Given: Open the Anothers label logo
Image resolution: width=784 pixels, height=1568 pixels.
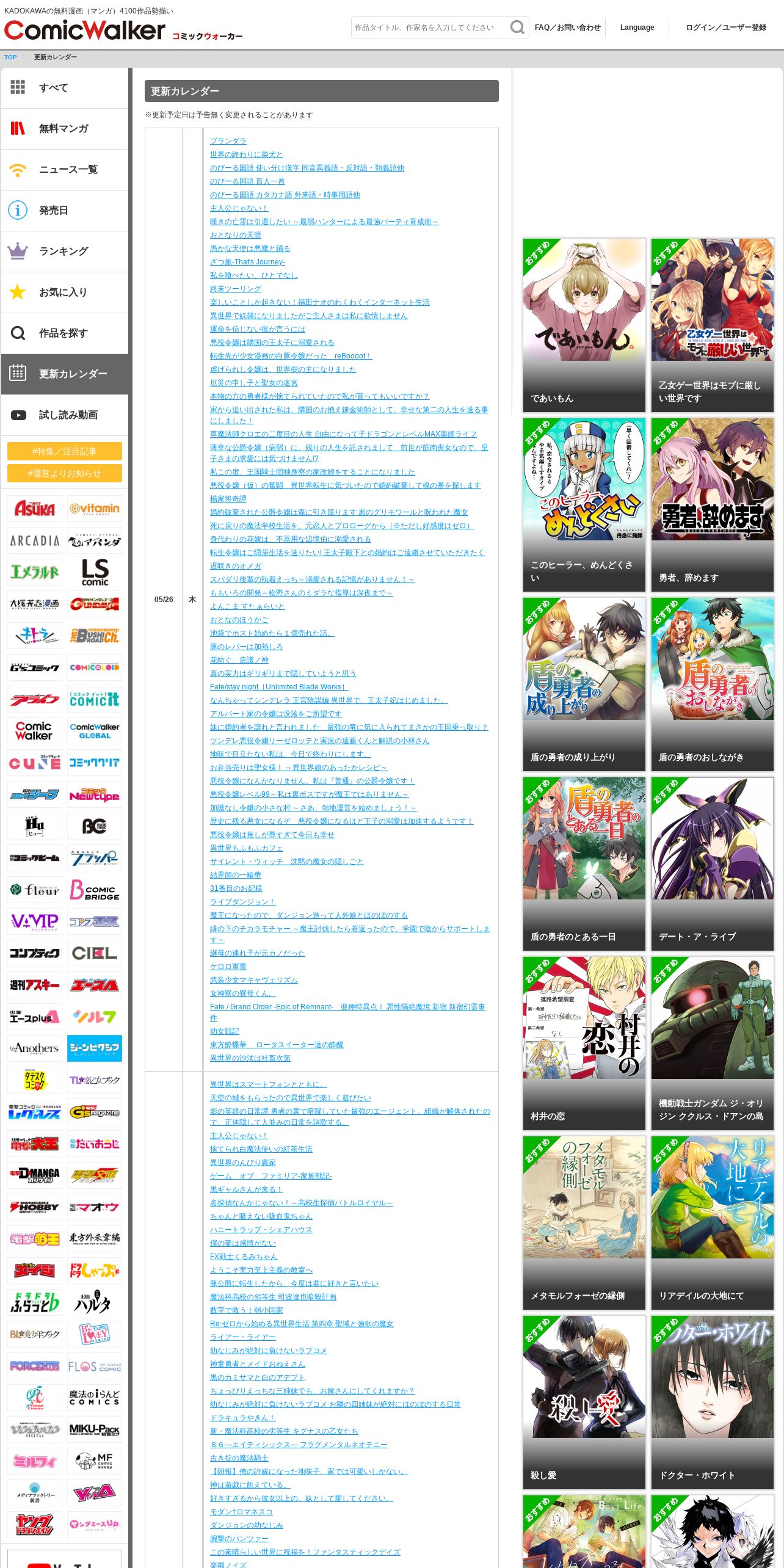Looking at the screenshot, I should click(x=35, y=1048).
